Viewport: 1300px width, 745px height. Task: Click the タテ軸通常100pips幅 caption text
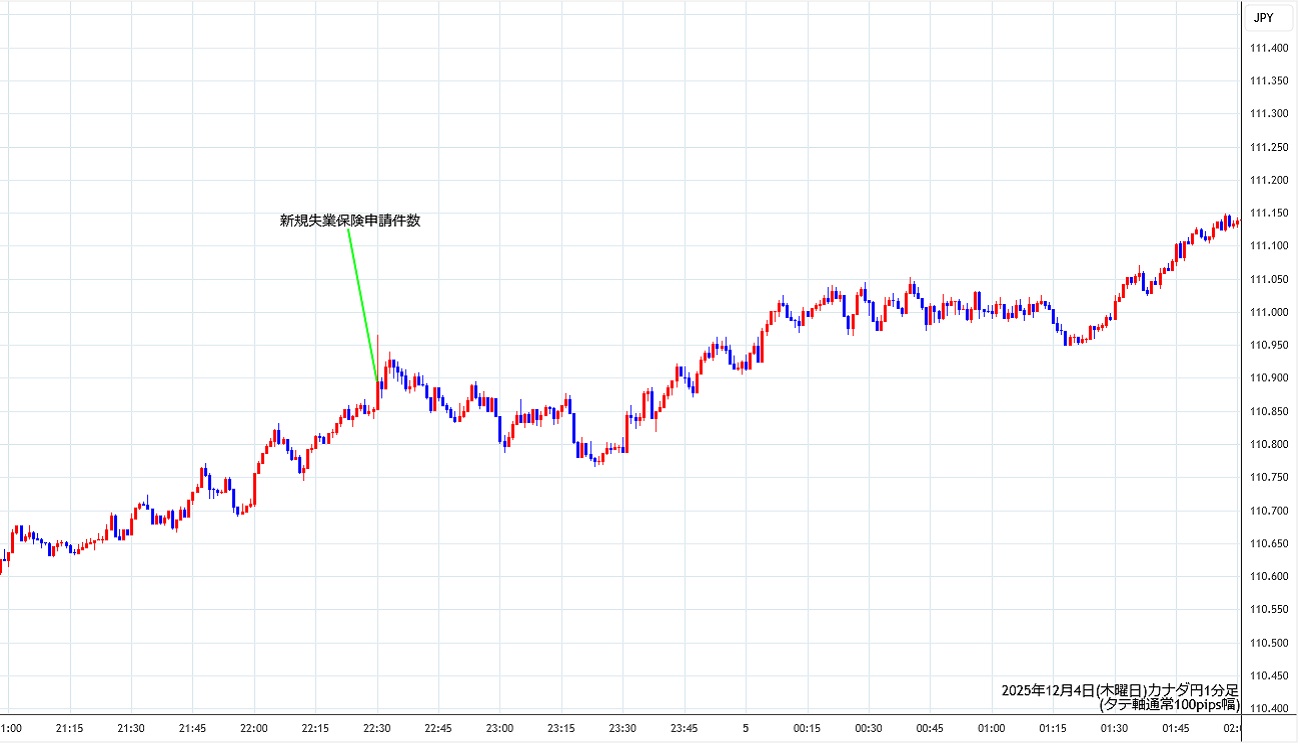pos(1169,704)
